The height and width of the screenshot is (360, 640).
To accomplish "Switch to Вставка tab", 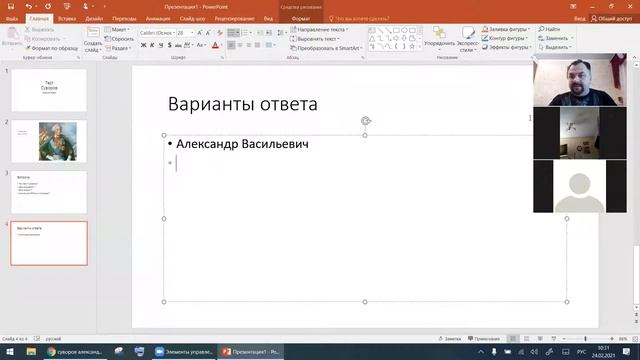I will [x=67, y=19].
